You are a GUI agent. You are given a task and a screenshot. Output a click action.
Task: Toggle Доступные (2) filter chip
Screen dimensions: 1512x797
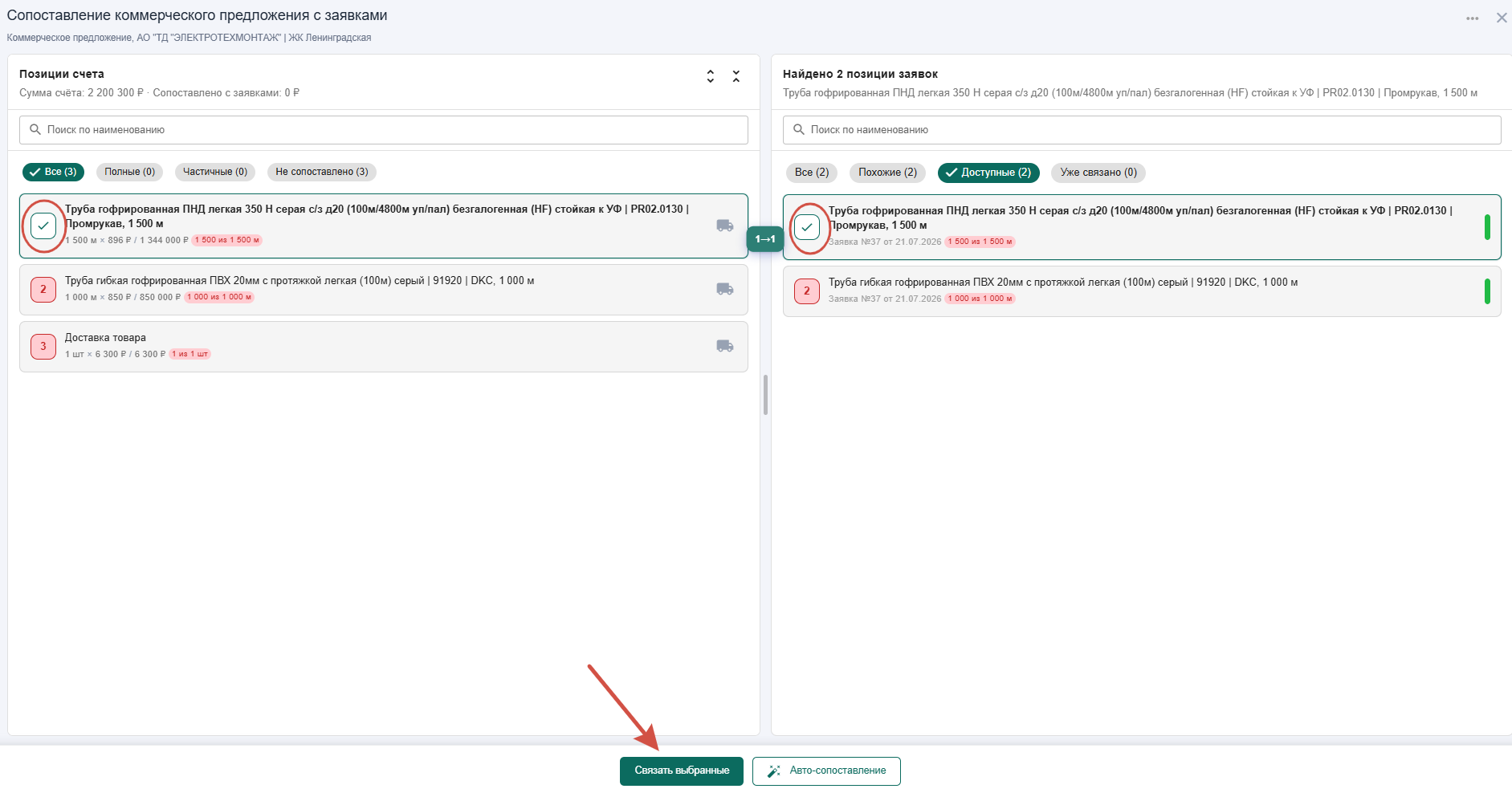pyautogui.click(x=988, y=173)
